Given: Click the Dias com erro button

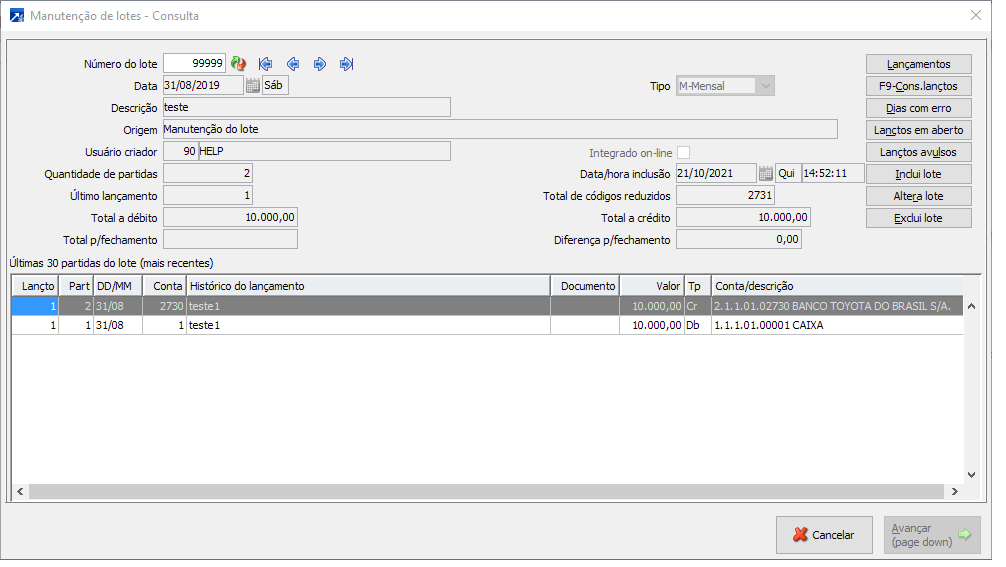Looking at the screenshot, I should 918,108.
